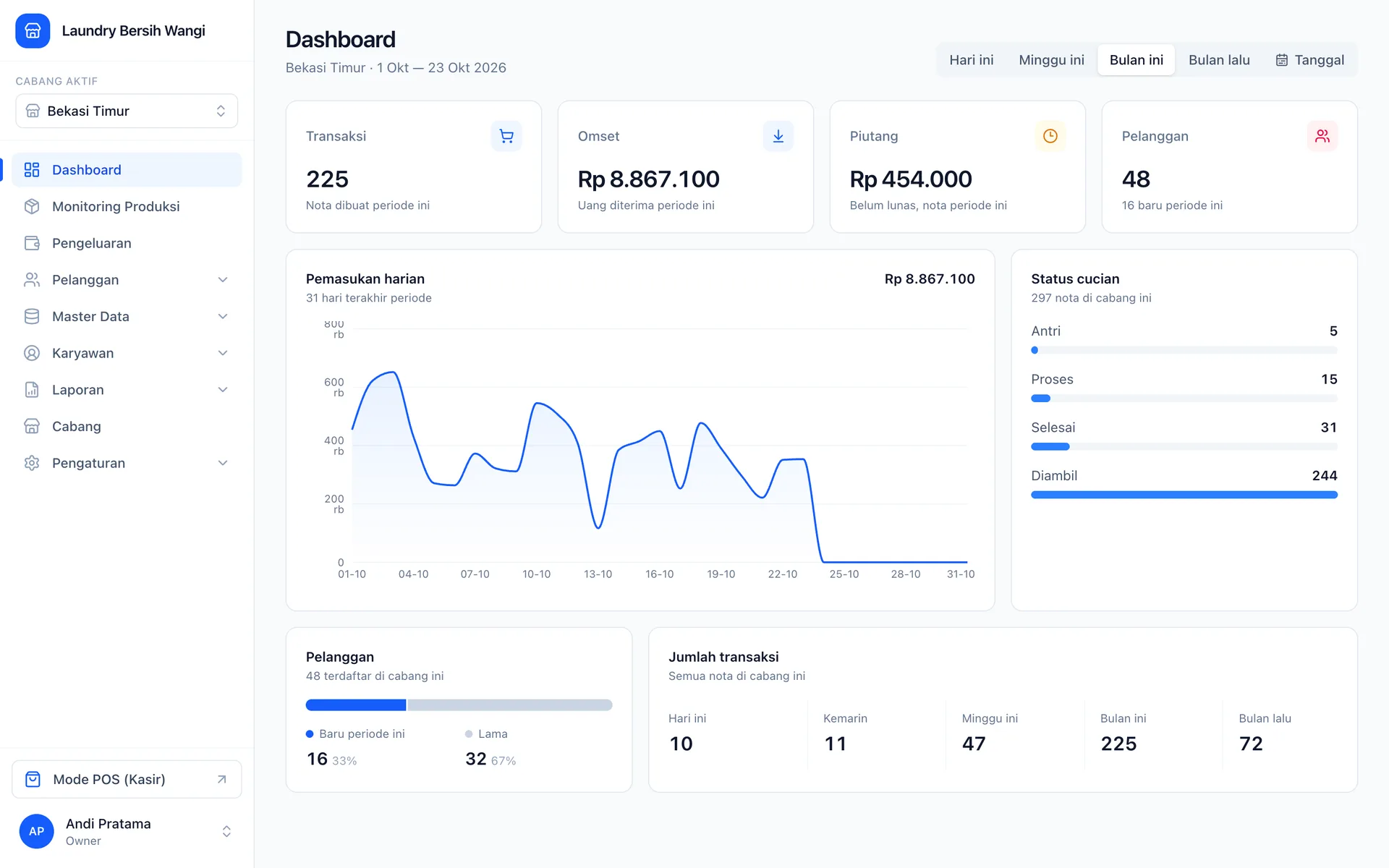Expand the Karyawan submenu chevron
This screenshot has height=868, width=1389.
(223, 353)
